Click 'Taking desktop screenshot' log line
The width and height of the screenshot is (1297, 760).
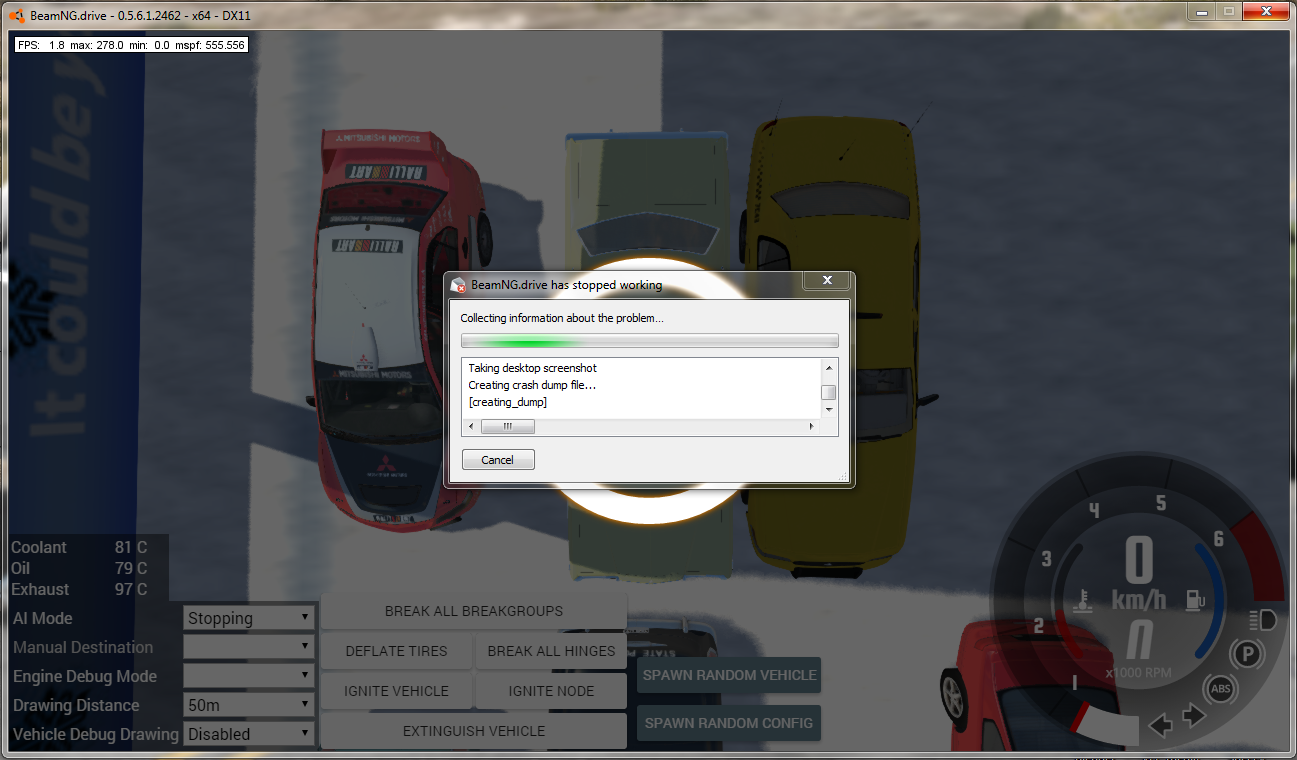[x=533, y=368]
